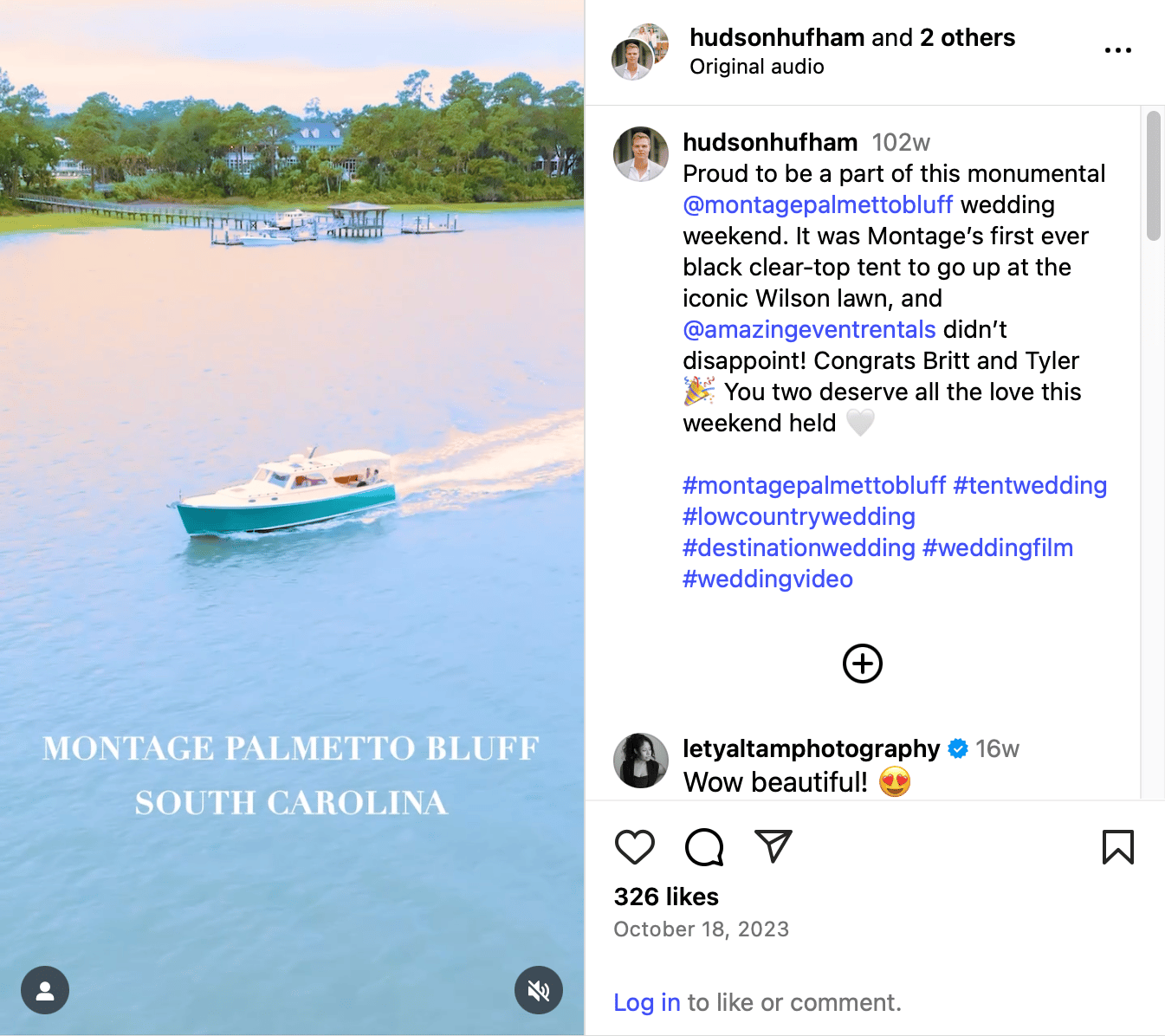This screenshot has width=1165, height=1036.
Task: Open the three-dot more options menu
Action: [1117, 50]
